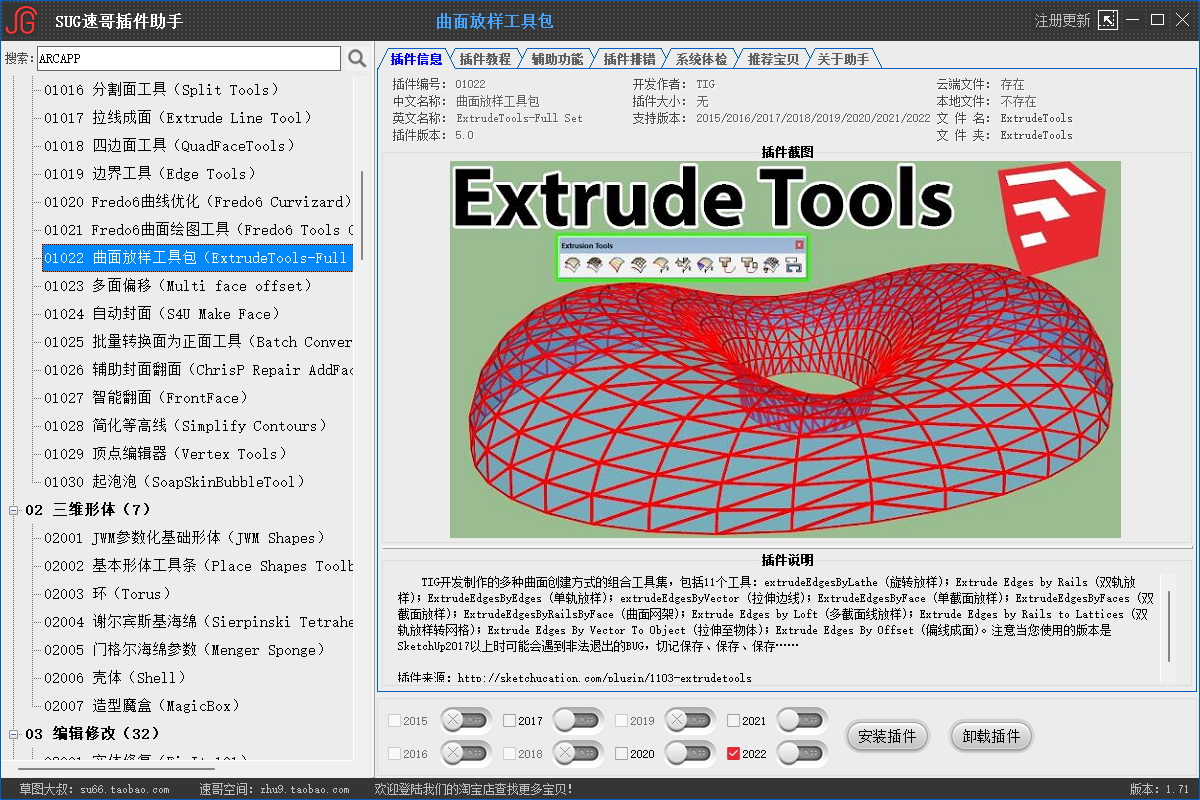The image size is (1200, 800).
Task: Tick the 2018 version checkbox
Action: click(x=510, y=754)
